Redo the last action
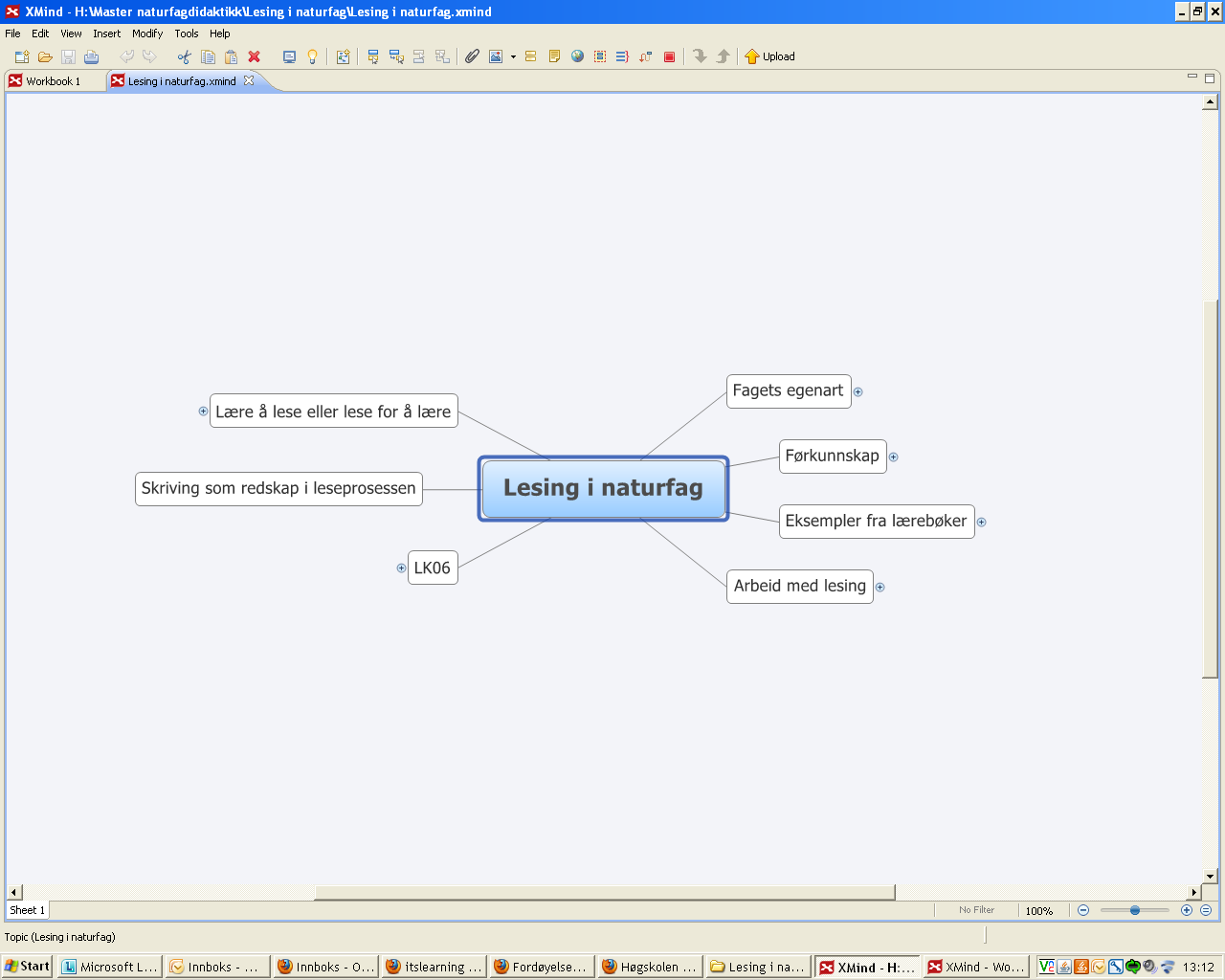This screenshot has height=980, width=1225. click(x=149, y=56)
